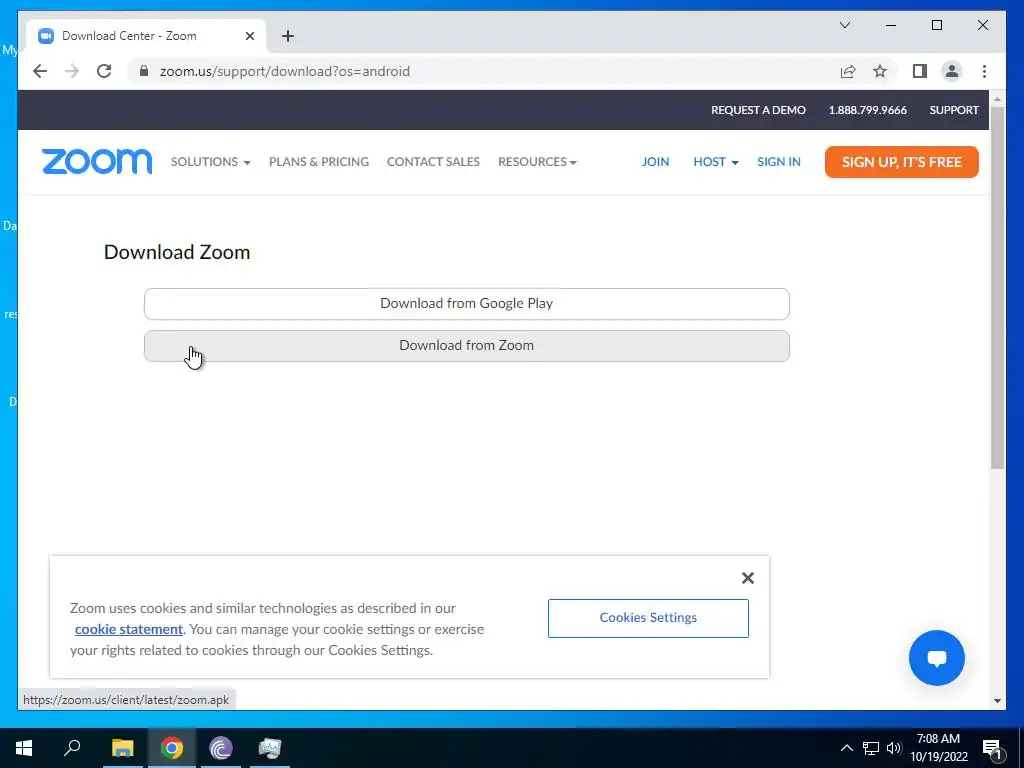Open the SUPPORT link
Image resolution: width=1024 pixels, height=768 pixels.
point(954,110)
